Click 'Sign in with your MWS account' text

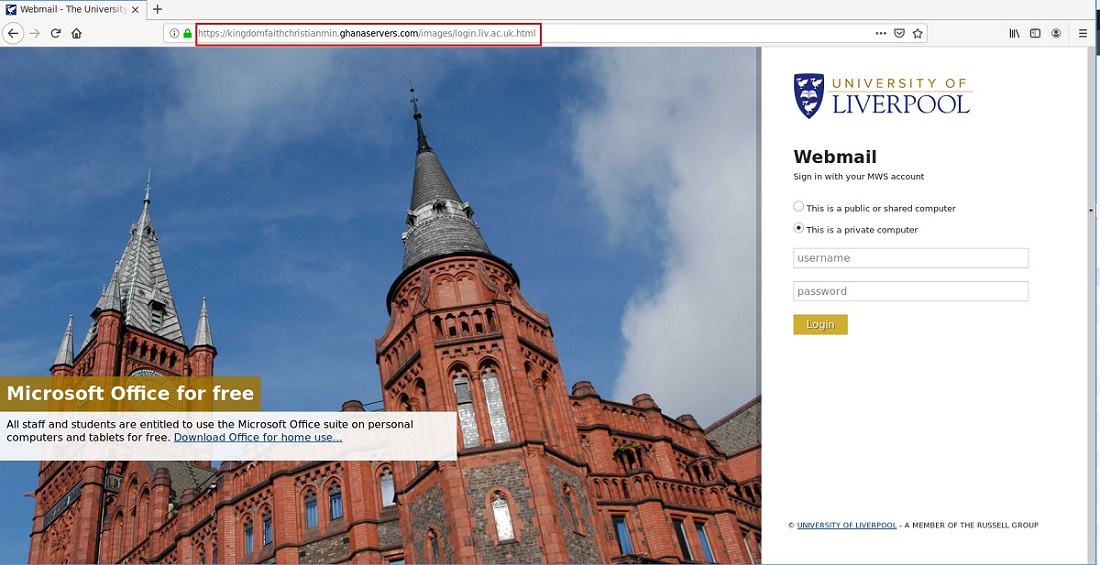859,177
